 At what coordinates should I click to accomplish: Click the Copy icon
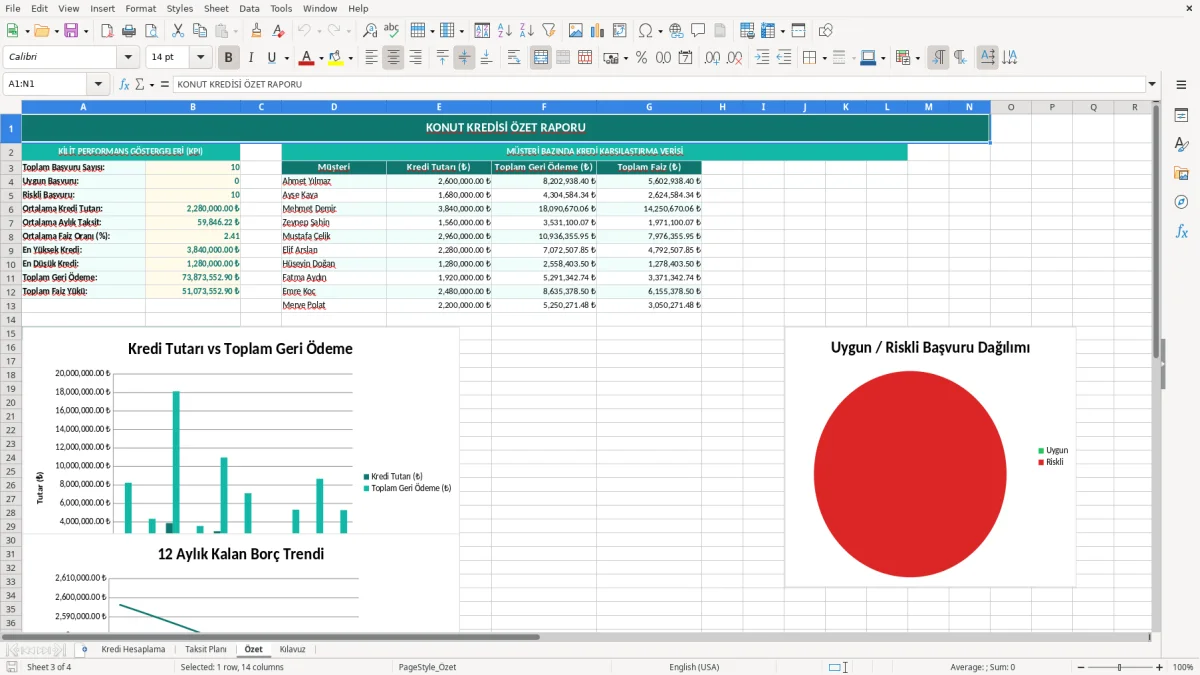tap(199, 31)
